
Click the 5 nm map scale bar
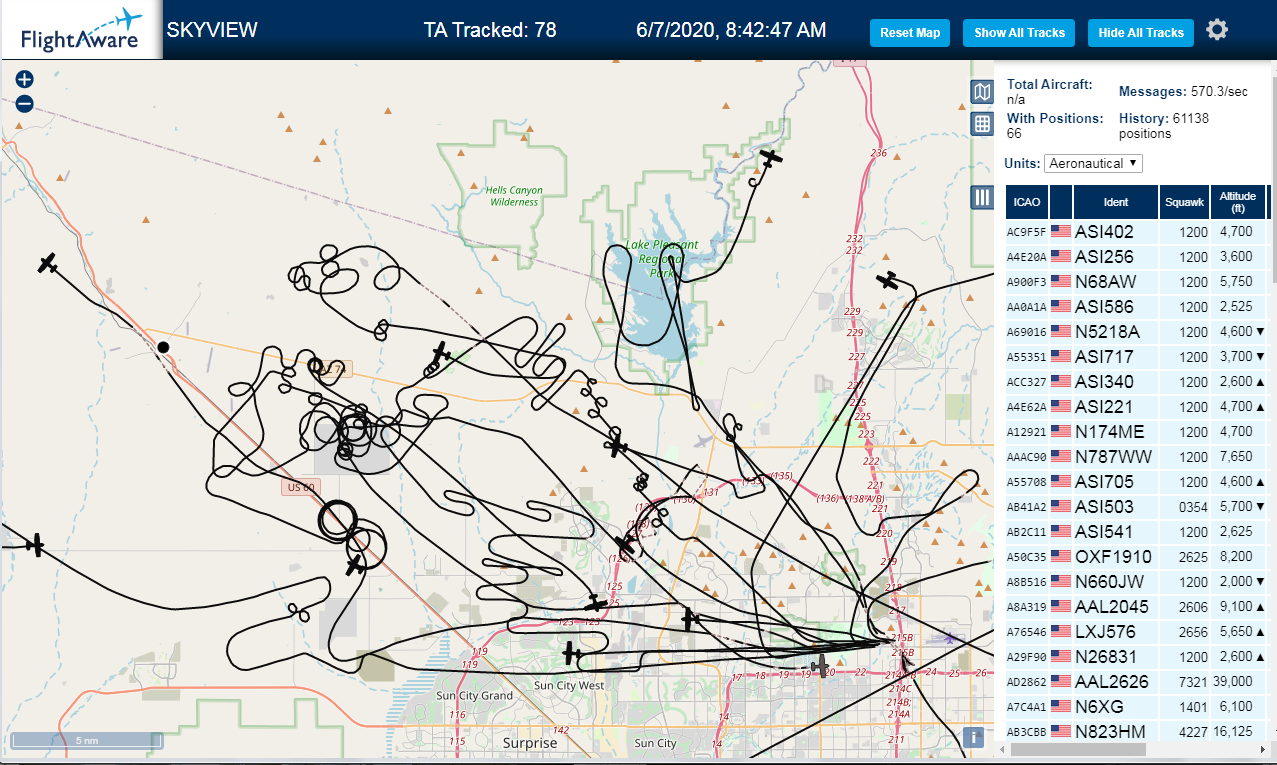tap(85, 741)
